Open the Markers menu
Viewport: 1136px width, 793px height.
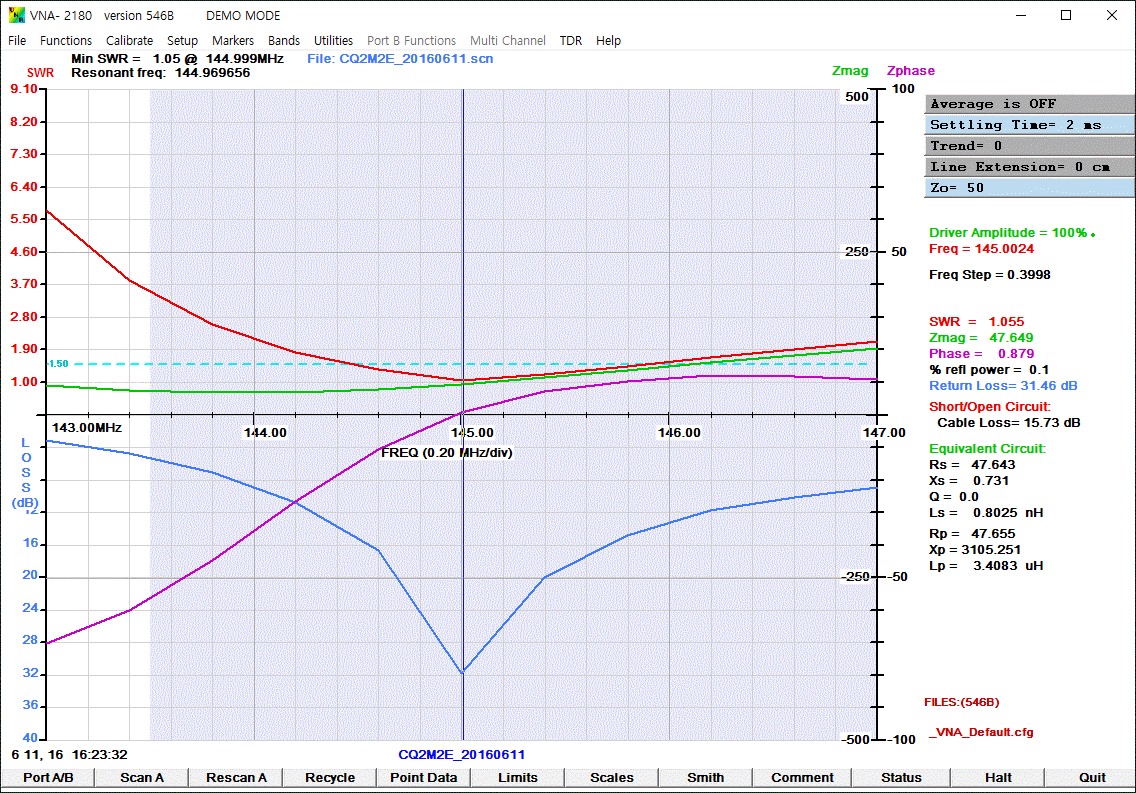click(233, 41)
